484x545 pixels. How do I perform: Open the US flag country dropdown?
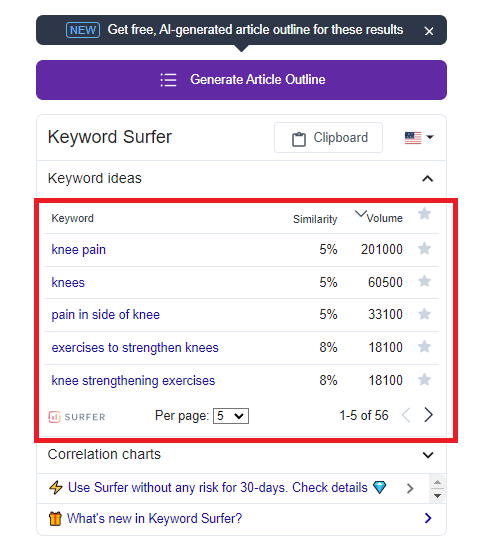(419, 138)
